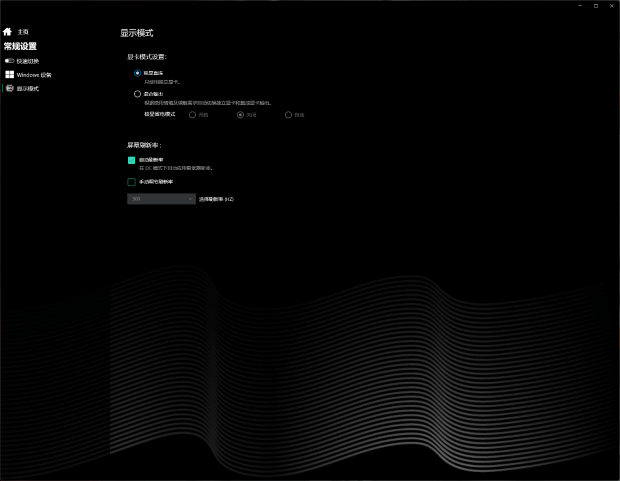Open the refresh rate dropdown showing 300

(x=161, y=199)
